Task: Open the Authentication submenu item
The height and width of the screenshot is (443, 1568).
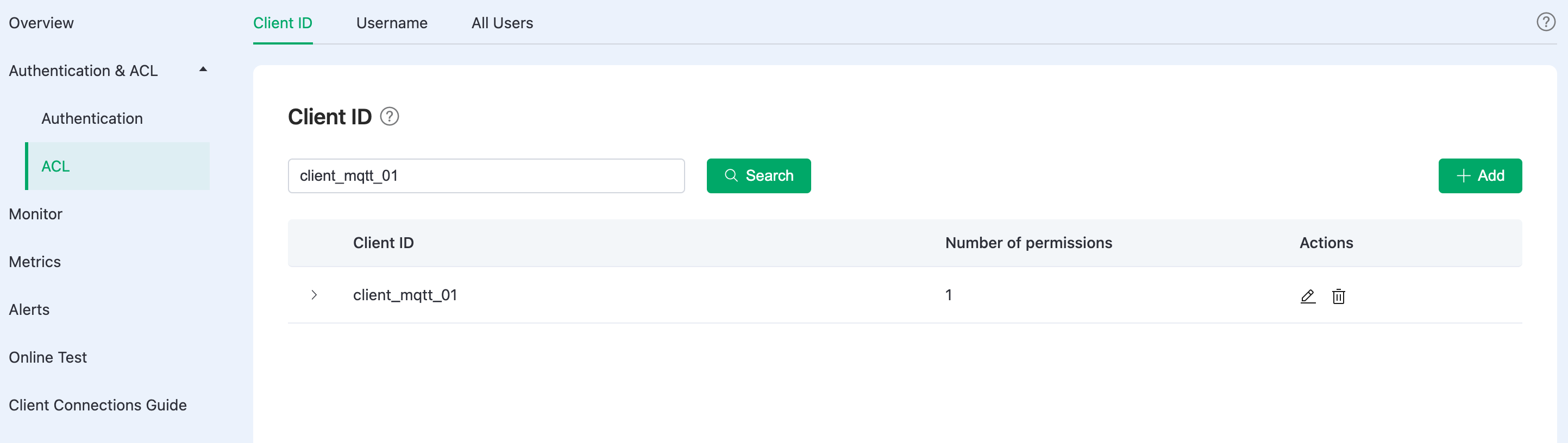Action: coord(92,119)
